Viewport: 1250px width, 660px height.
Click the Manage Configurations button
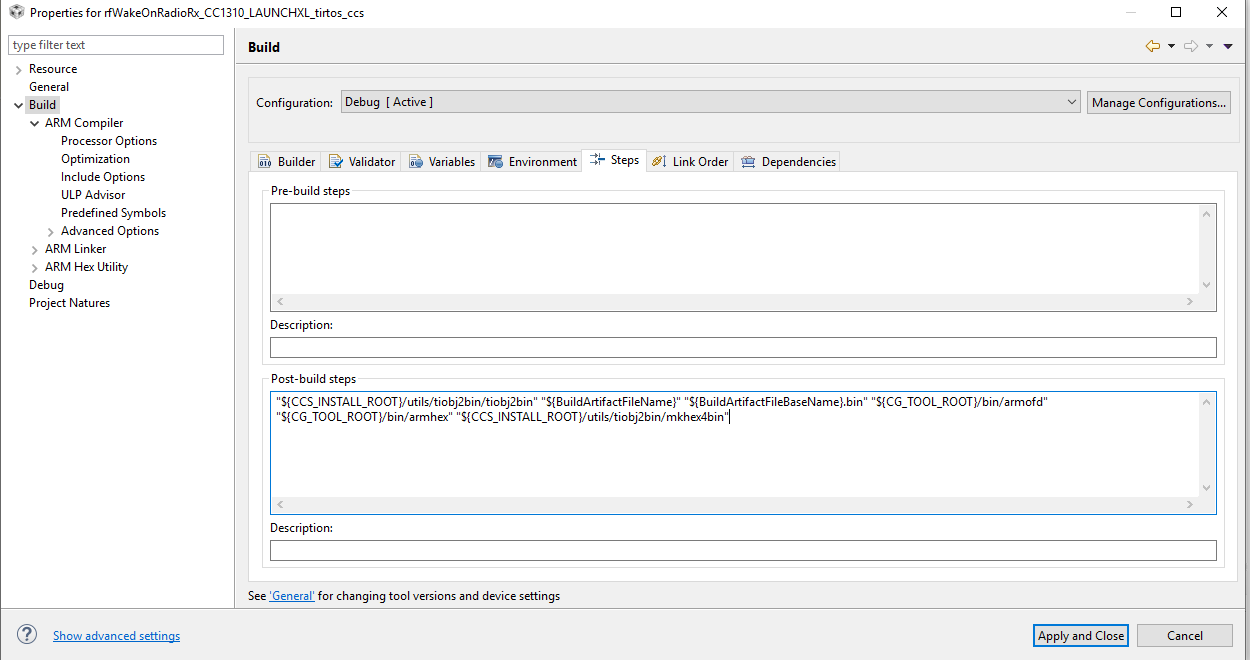tap(1158, 102)
